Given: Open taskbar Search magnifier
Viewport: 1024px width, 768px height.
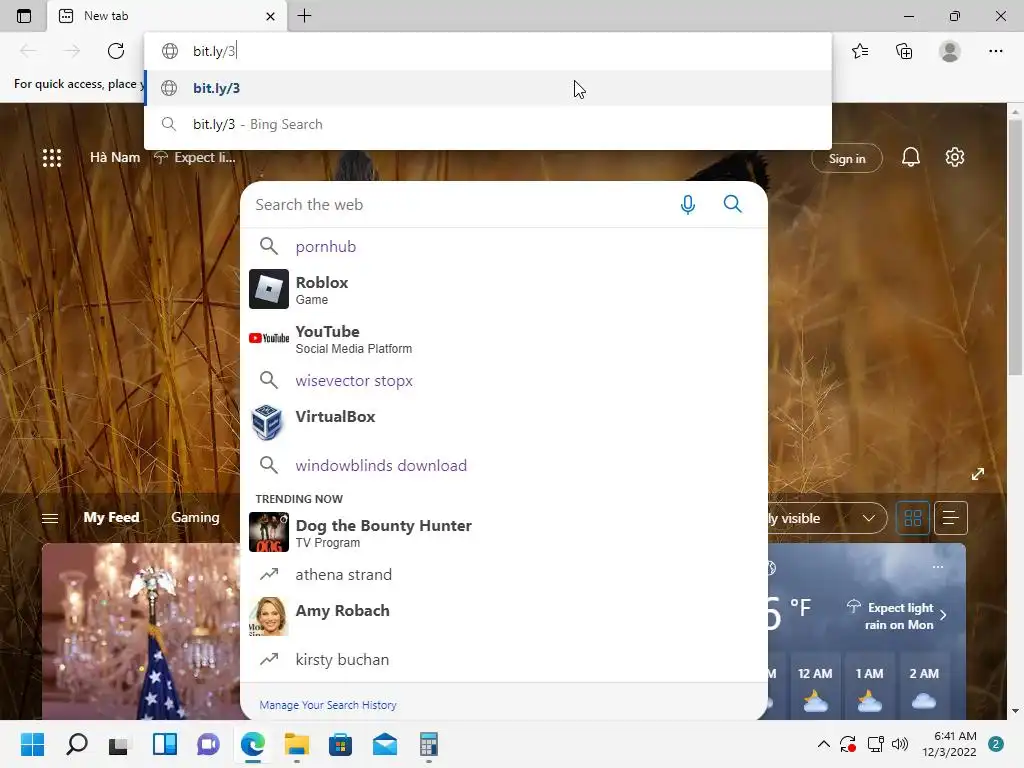Looking at the screenshot, I should (x=76, y=744).
